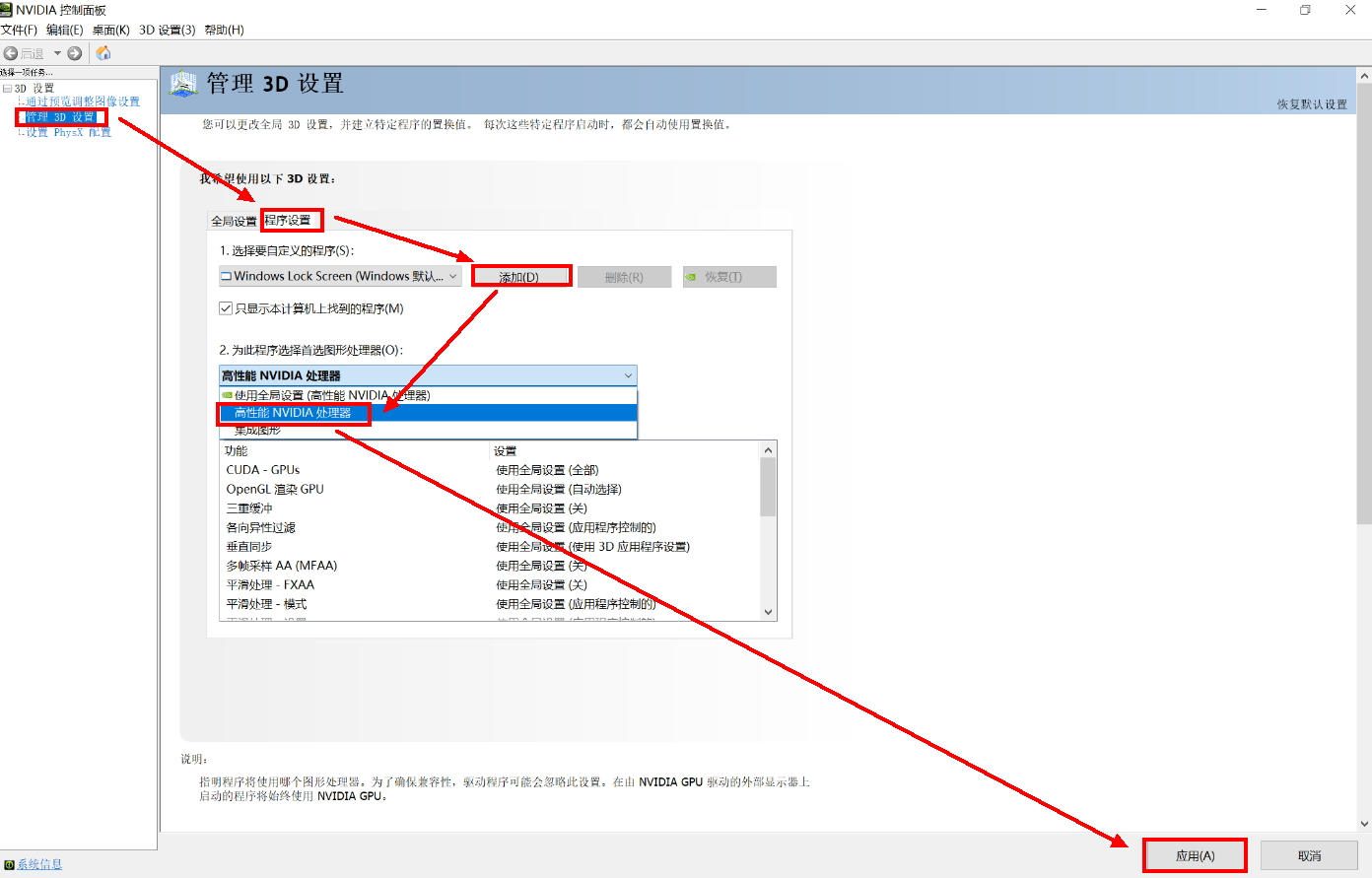The image size is (1372, 878).
Task: Click the 删除(R) button
Action: pos(624,277)
